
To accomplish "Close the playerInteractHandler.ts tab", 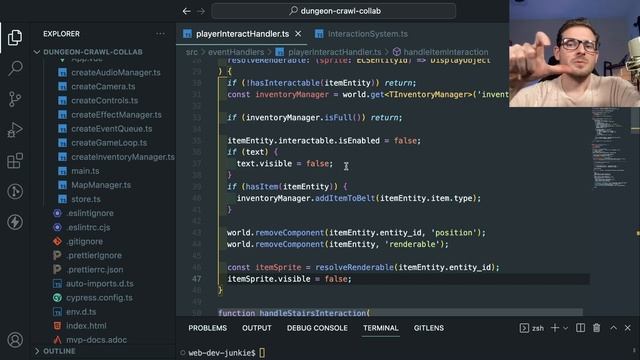I will 298,34.
